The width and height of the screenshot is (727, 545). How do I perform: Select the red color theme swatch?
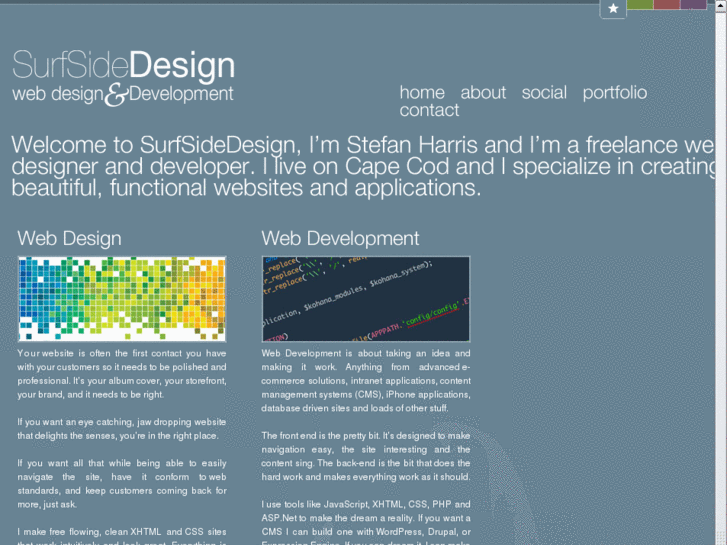click(667, 4)
